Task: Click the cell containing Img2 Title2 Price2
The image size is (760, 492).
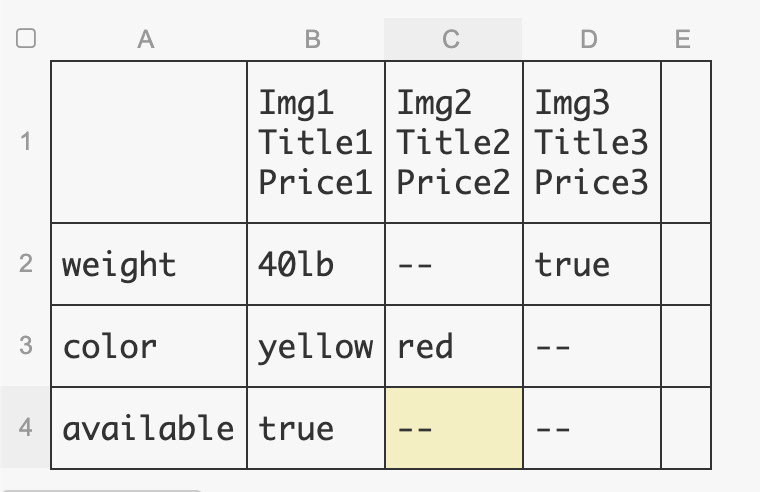Action: 453,141
